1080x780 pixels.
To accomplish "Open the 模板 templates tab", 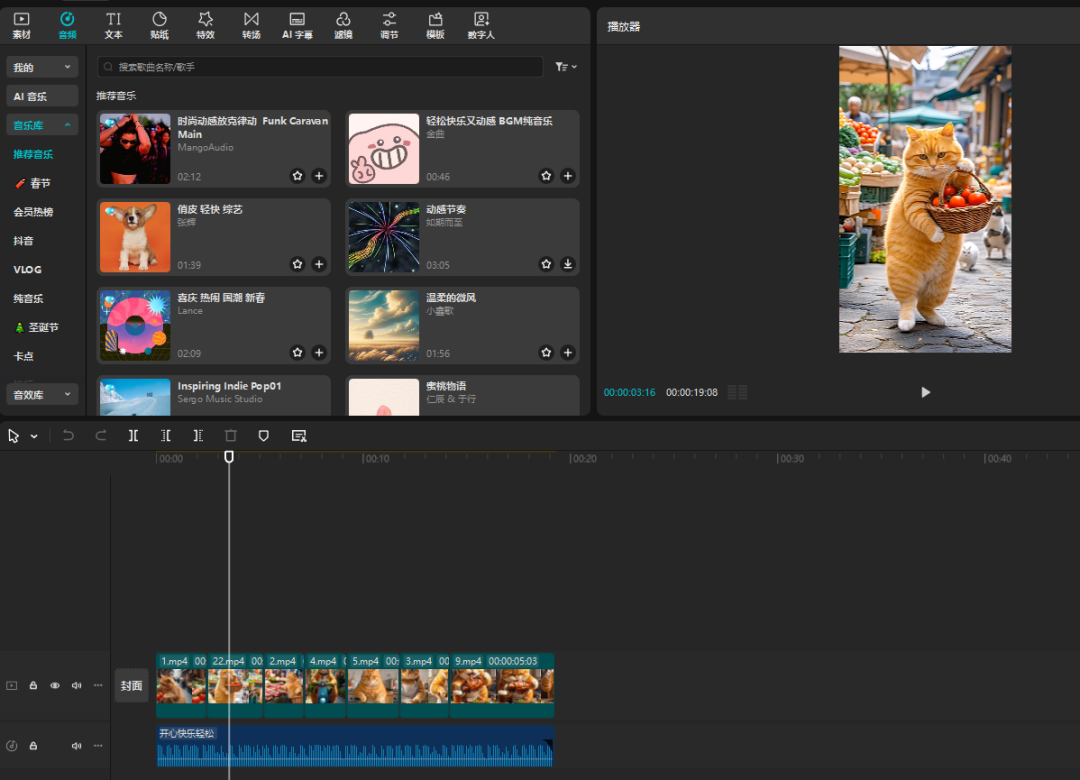I will click(x=435, y=25).
